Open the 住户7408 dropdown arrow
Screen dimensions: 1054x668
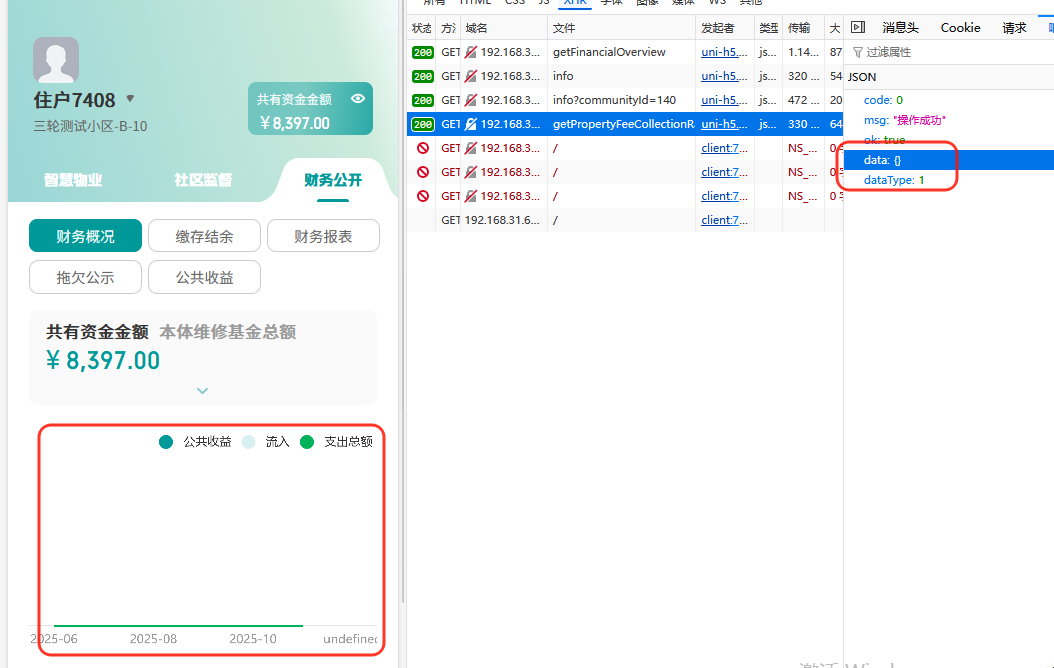click(x=130, y=99)
